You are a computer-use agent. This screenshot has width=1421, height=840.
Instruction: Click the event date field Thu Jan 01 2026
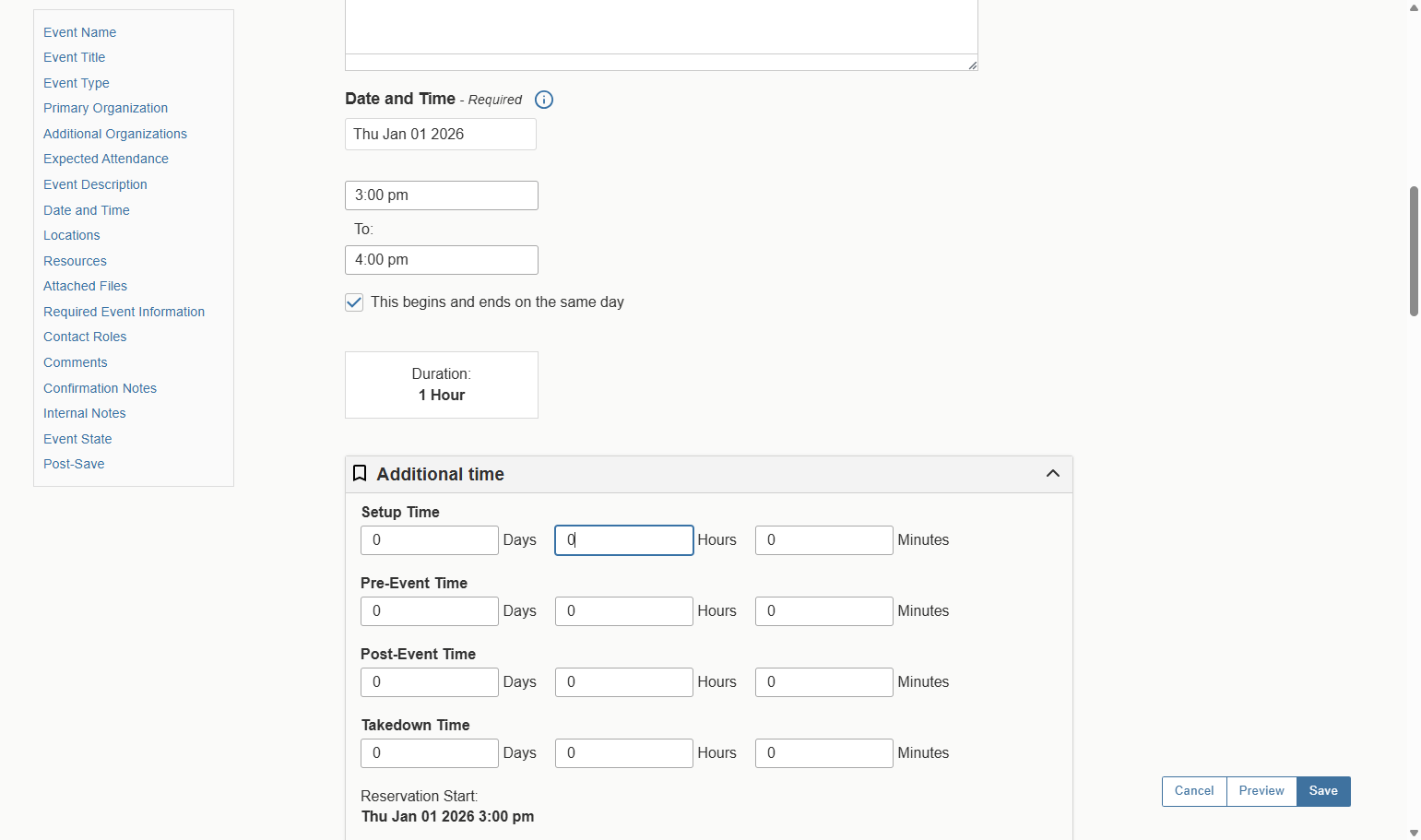tap(441, 135)
